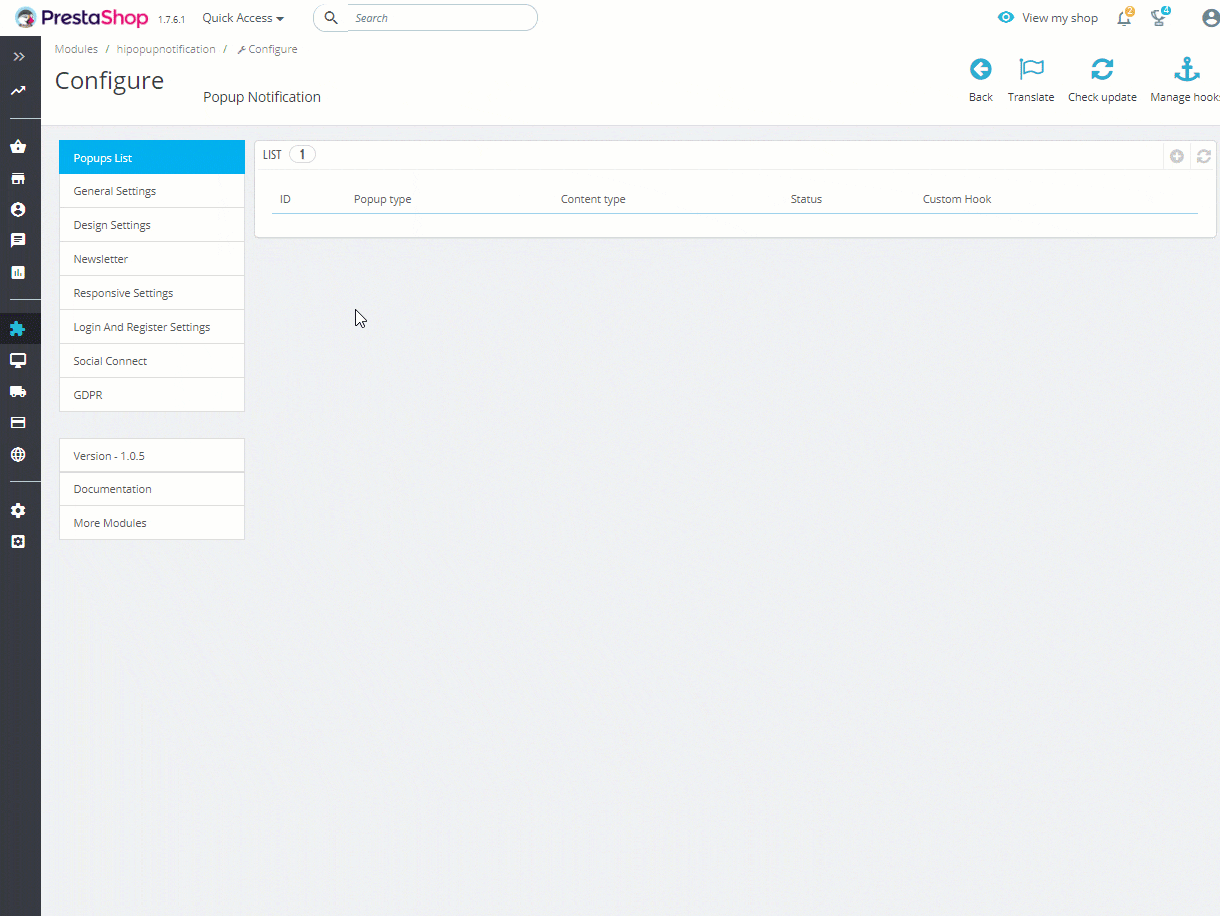Viewport: 1220px width, 916px height.
Task: Open notifications bell icon
Action: pyautogui.click(x=1124, y=17)
